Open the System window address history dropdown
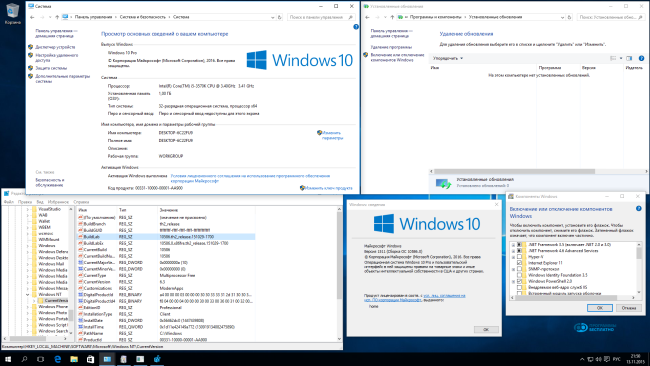This screenshot has height=366, width=650. click(x=272, y=17)
